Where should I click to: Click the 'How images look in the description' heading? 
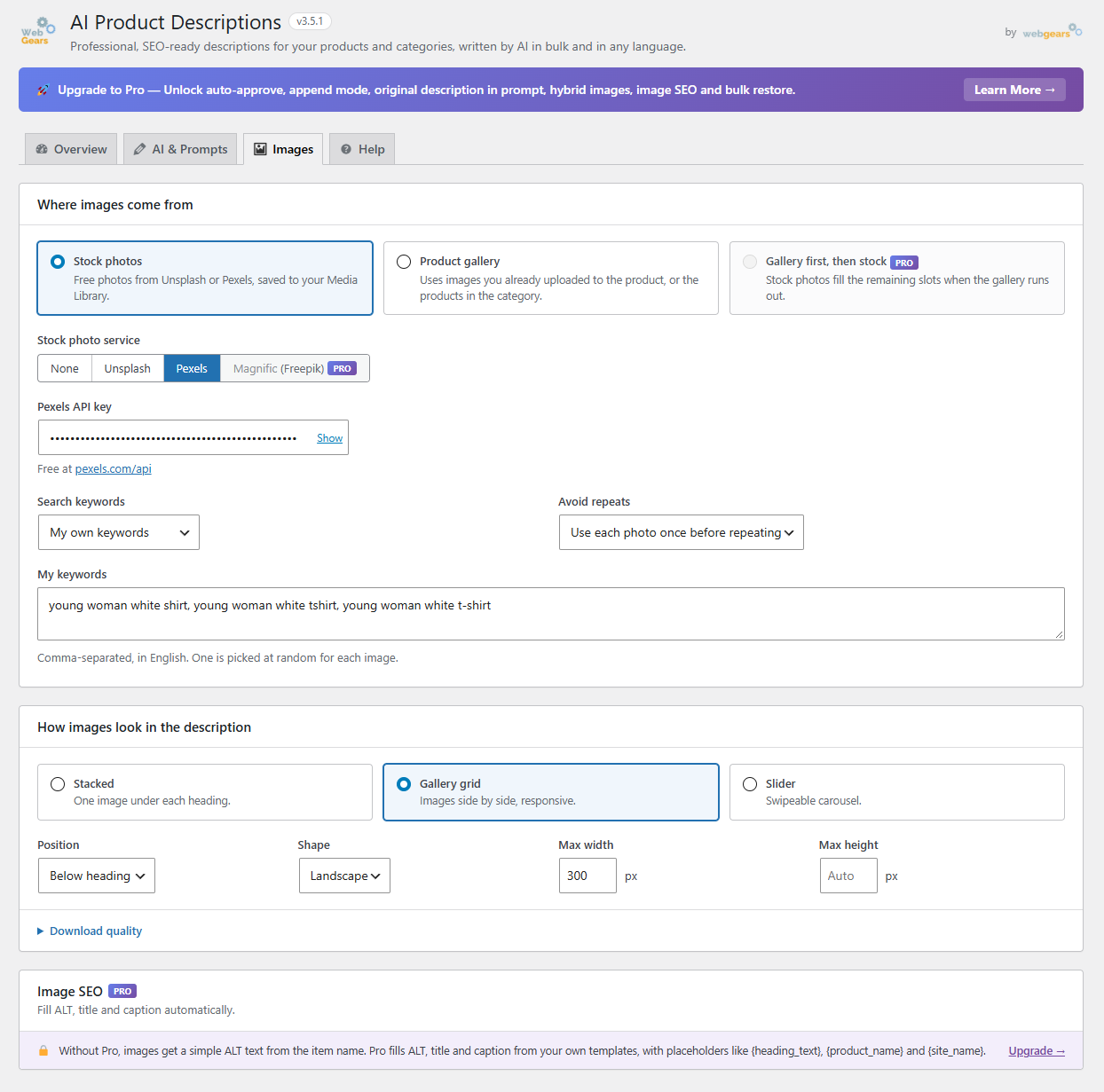[x=145, y=727]
